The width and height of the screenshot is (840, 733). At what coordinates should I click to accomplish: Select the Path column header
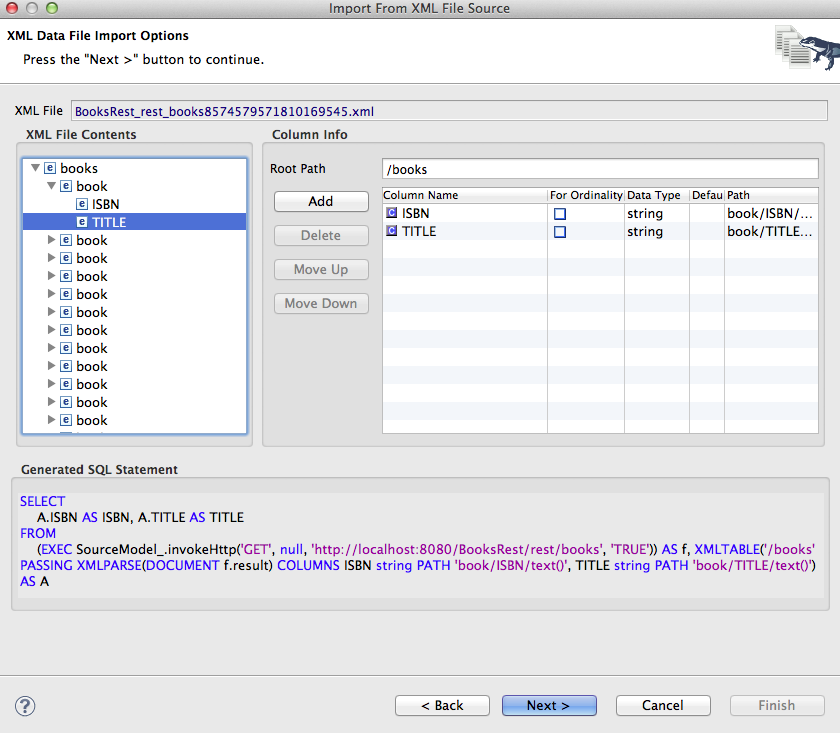tap(771, 195)
